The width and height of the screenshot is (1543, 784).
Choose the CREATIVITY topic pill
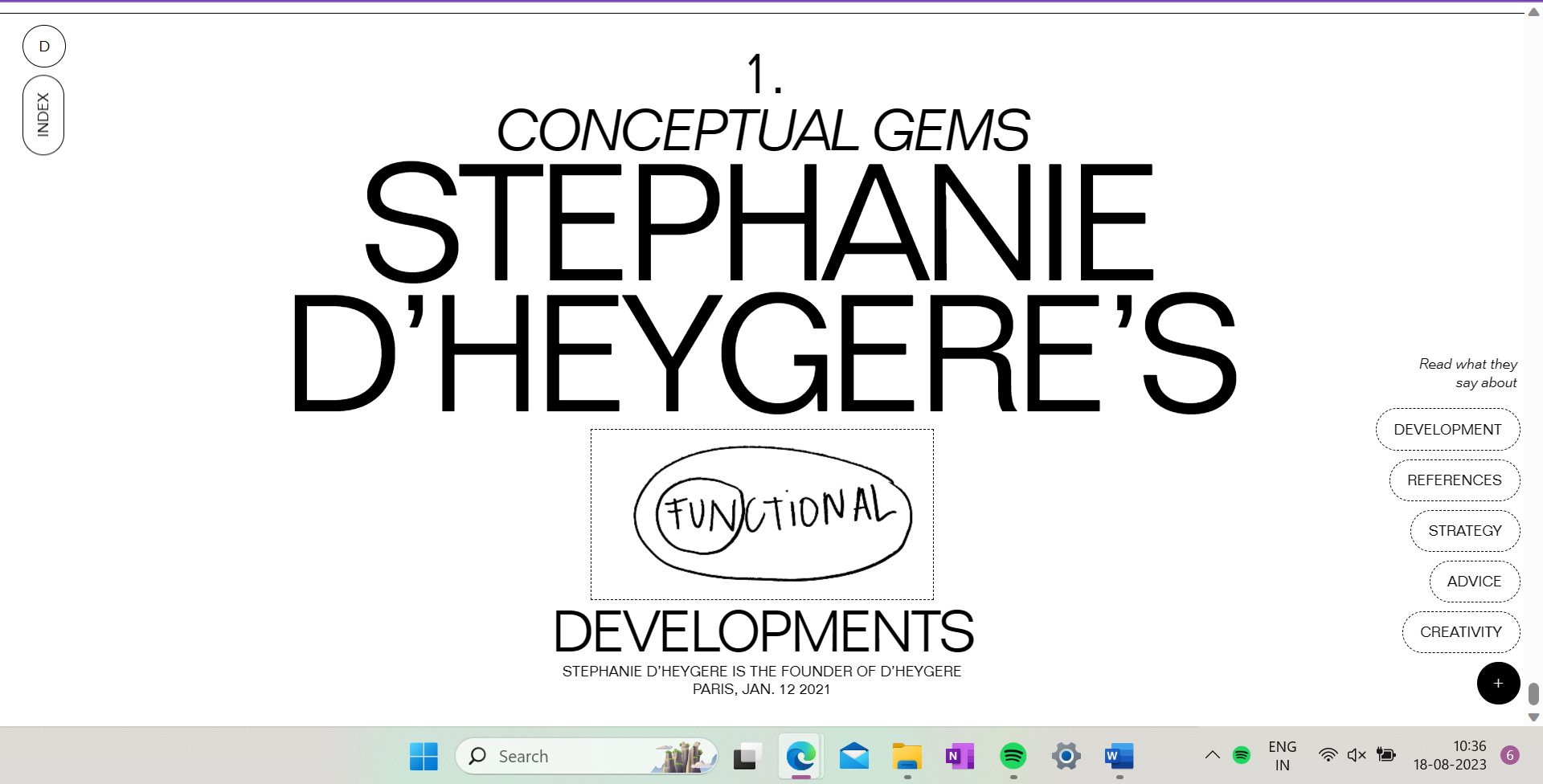(x=1460, y=632)
